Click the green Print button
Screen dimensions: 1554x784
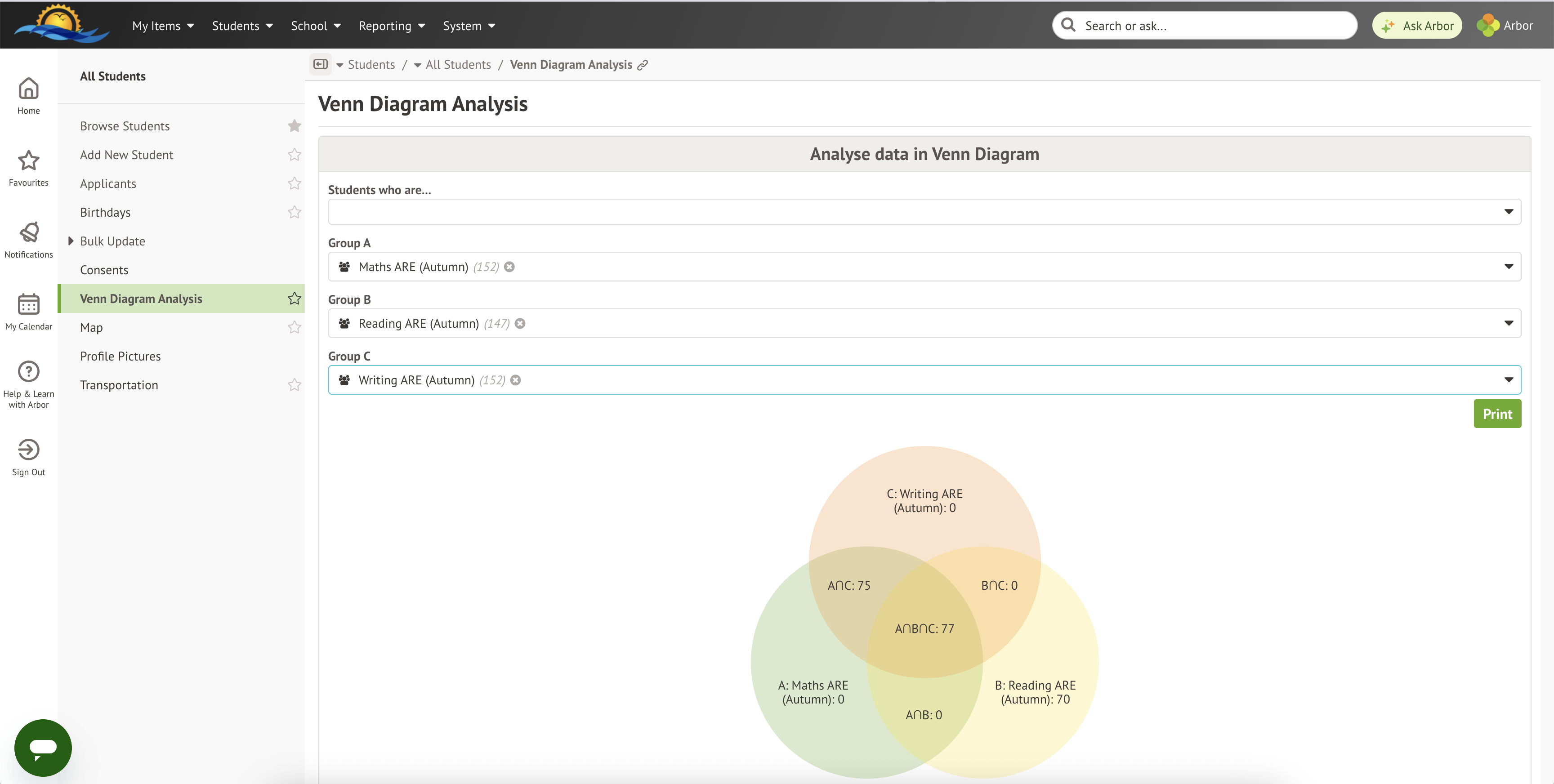tap(1497, 414)
